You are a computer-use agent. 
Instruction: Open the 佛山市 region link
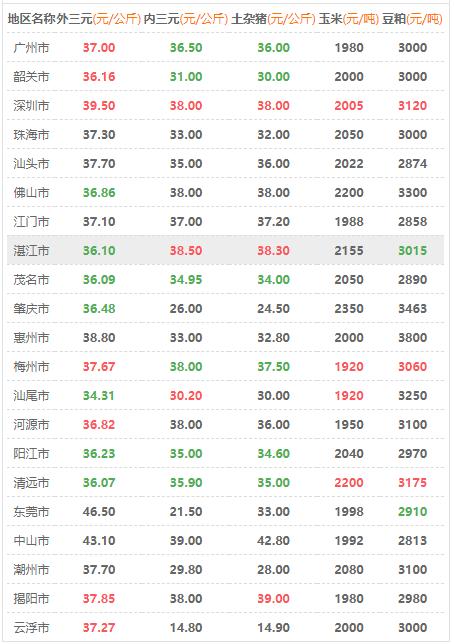tap(31, 193)
